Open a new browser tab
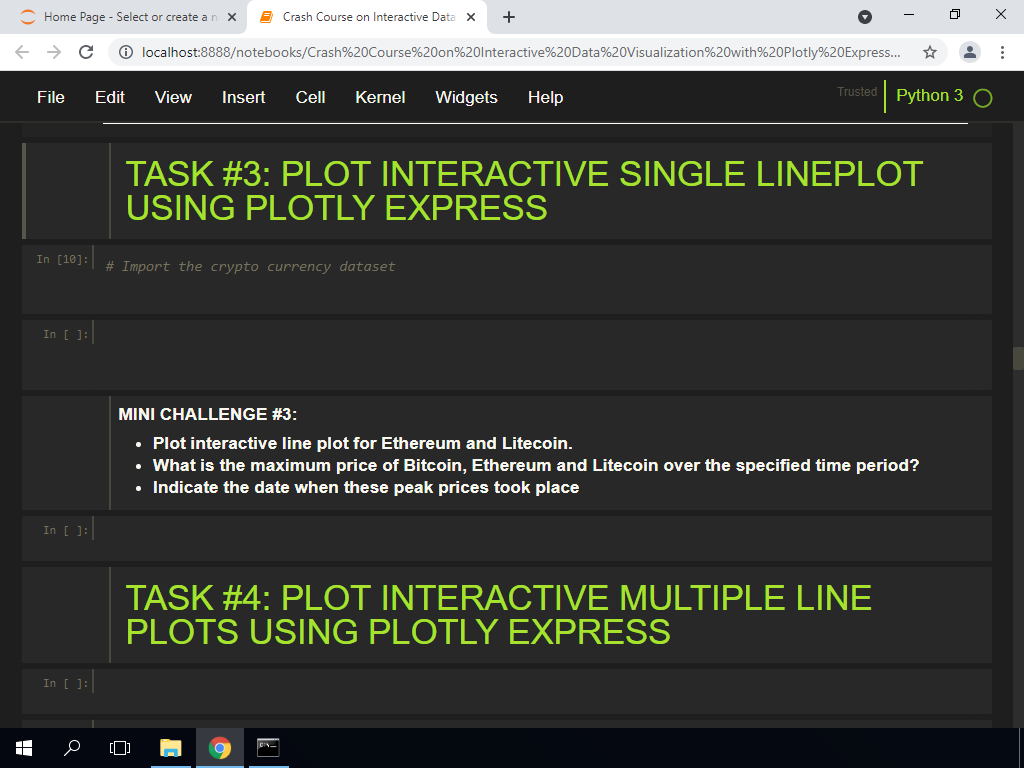 [x=509, y=17]
